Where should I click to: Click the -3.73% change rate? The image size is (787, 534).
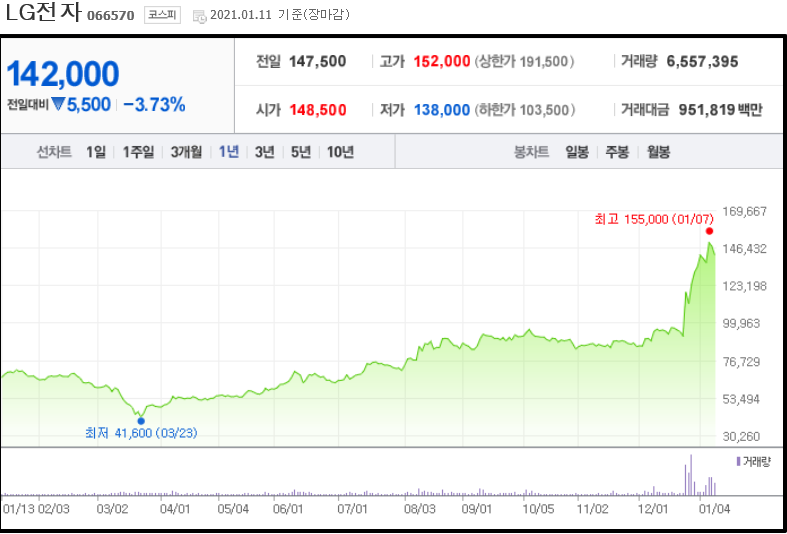click(x=154, y=105)
